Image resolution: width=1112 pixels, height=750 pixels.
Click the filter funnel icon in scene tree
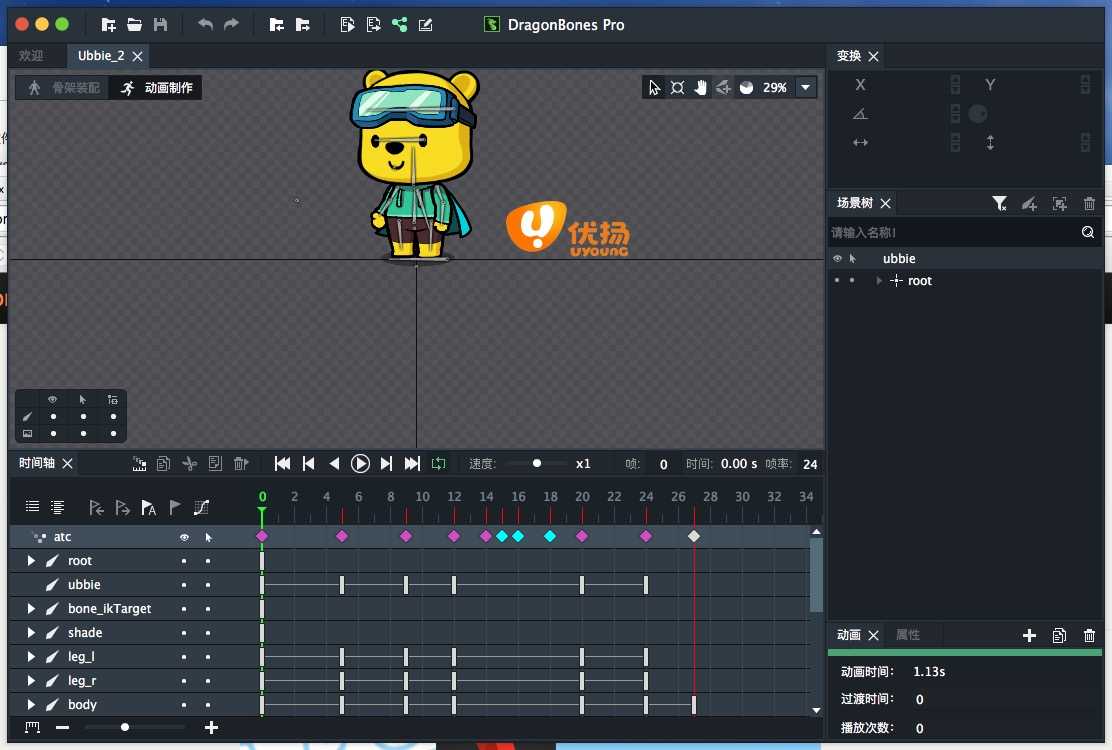[x=999, y=204]
